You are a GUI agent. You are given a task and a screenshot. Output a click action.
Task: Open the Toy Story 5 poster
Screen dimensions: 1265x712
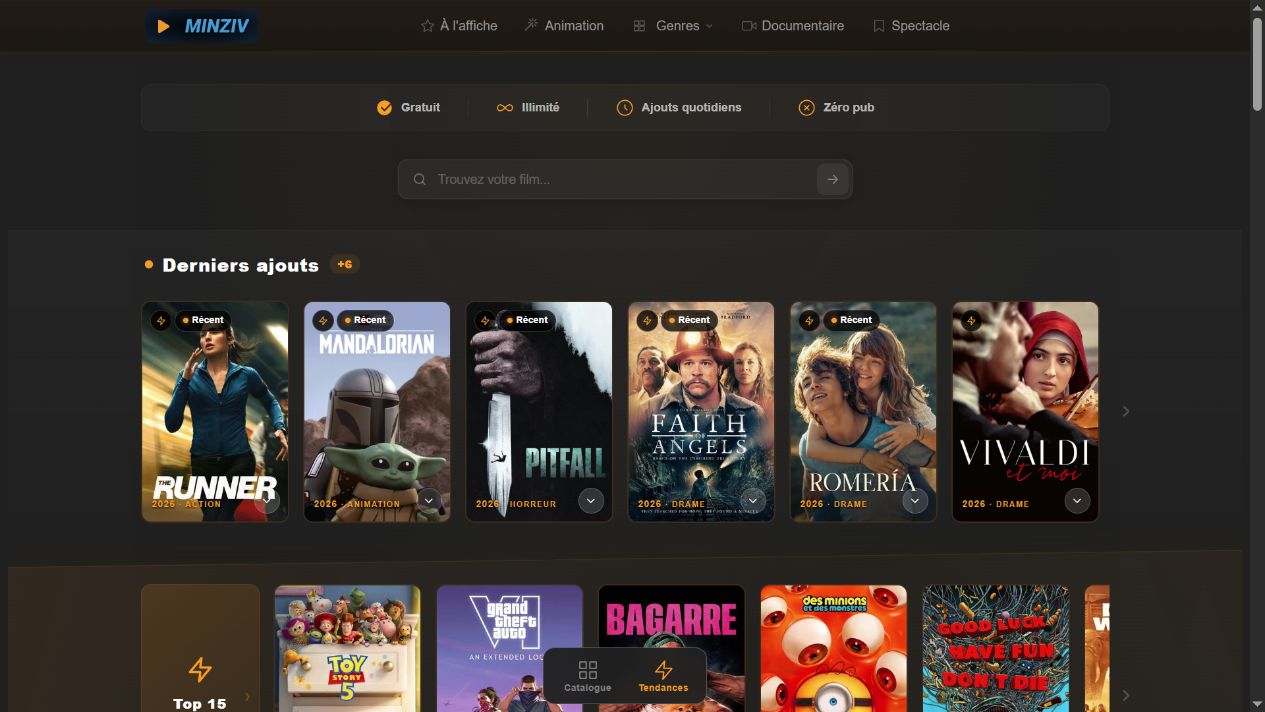pos(348,648)
